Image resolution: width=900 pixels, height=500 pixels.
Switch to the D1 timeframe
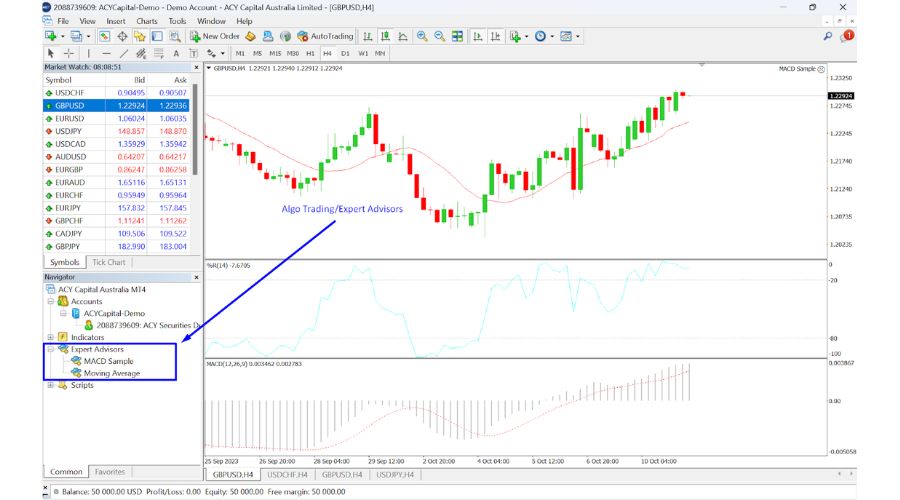click(x=345, y=53)
